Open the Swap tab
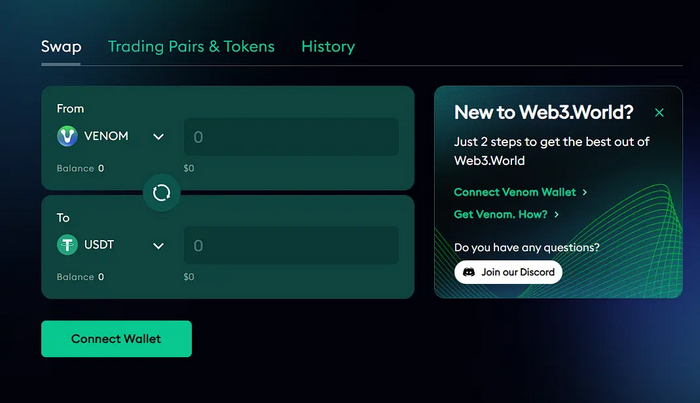Image resolution: width=700 pixels, height=403 pixels. coord(61,46)
